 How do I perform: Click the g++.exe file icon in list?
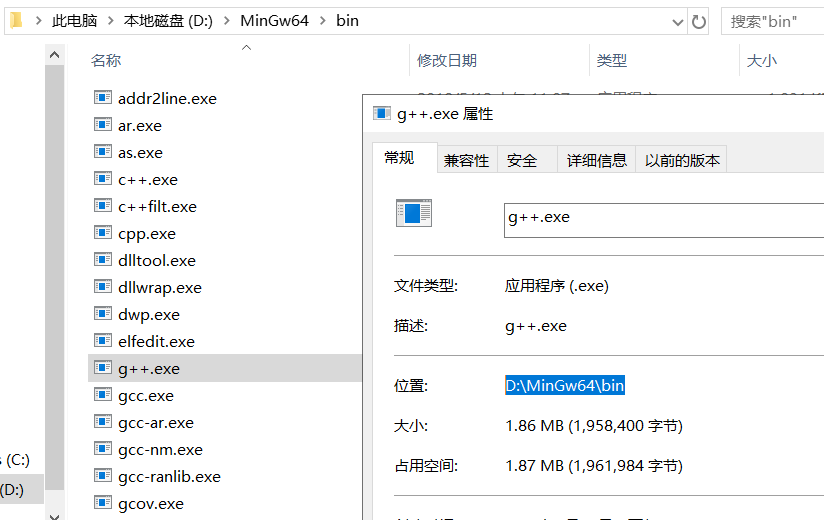(102, 368)
